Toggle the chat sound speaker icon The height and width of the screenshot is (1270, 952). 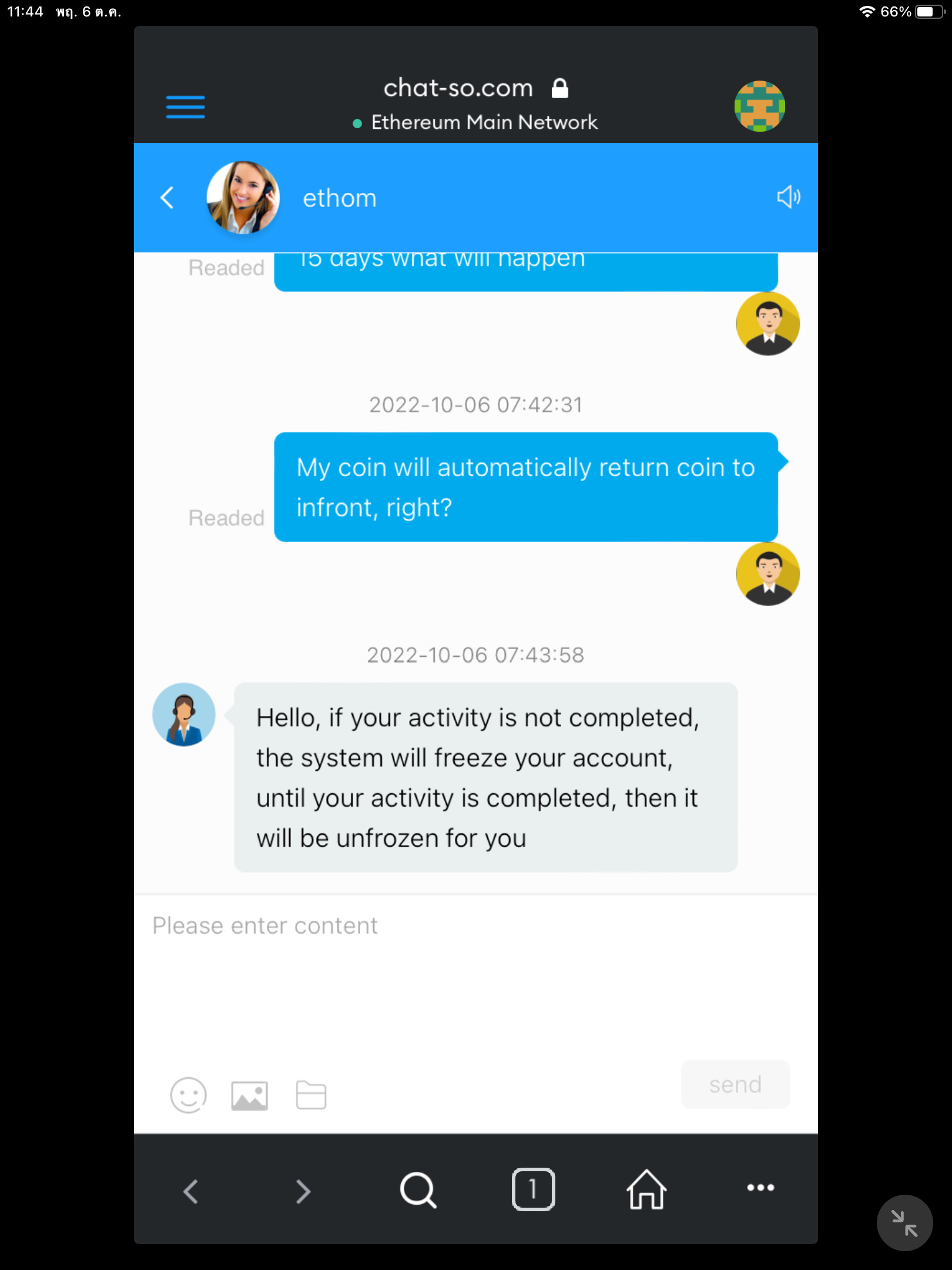click(x=788, y=197)
